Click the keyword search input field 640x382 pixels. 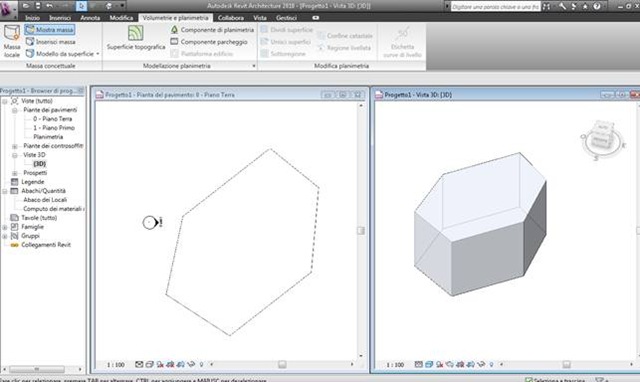pos(496,7)
